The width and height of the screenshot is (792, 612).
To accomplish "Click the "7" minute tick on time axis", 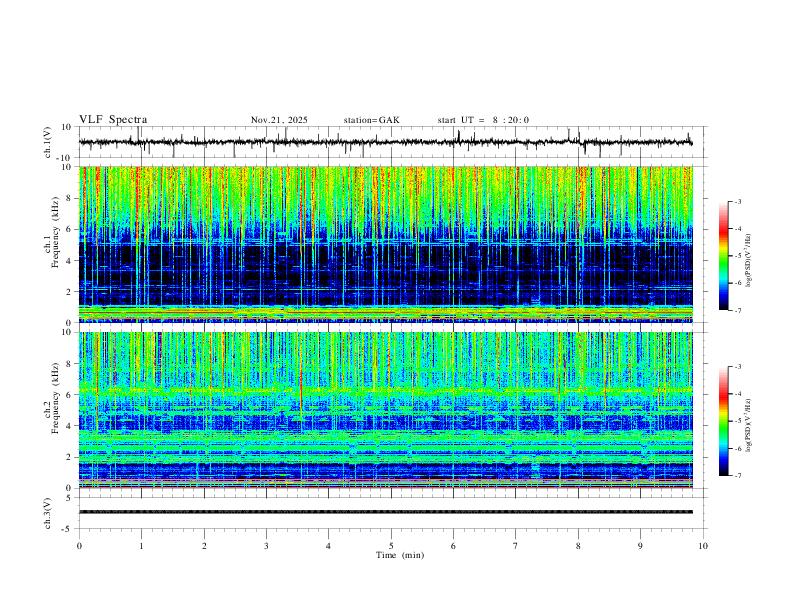I will [x=516, y=546].
